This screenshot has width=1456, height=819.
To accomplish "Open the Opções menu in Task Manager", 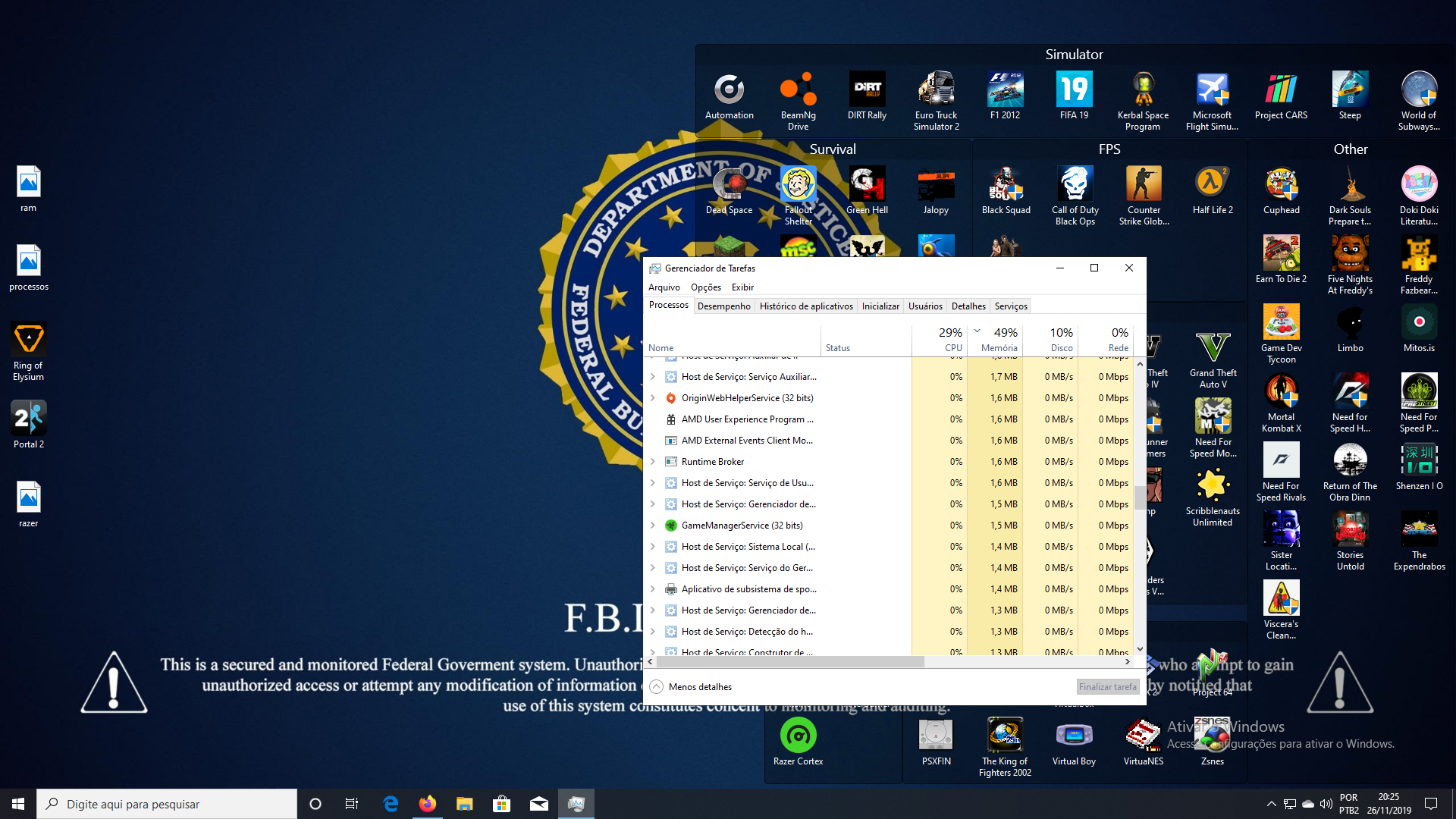I will point(706,287).
